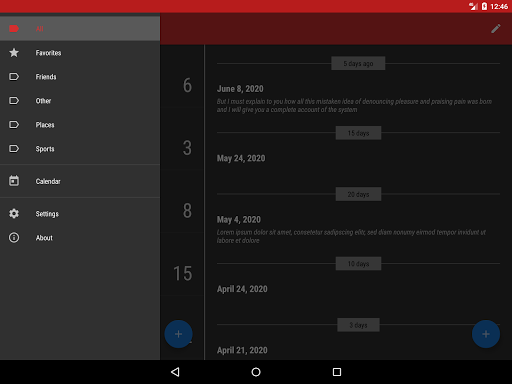Open Favorites via the star icon
The height and width of the screenshot is (384, 512).
tap(14, 53)
